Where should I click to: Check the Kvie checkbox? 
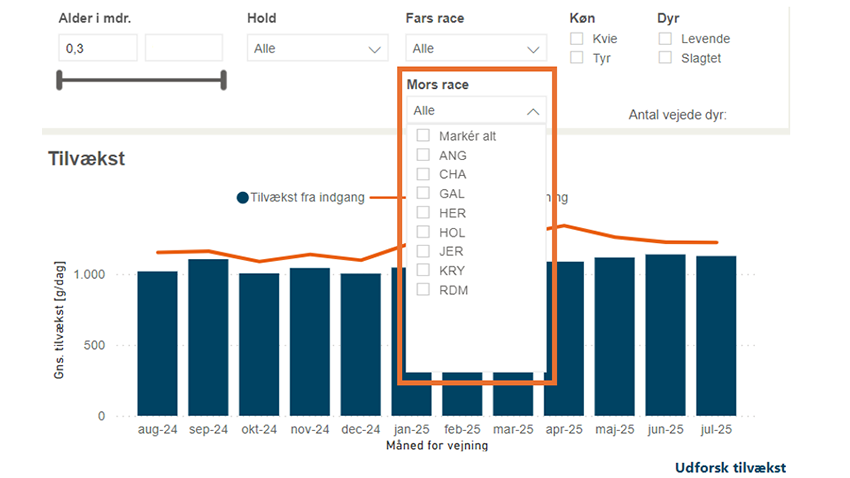point(577,39)
